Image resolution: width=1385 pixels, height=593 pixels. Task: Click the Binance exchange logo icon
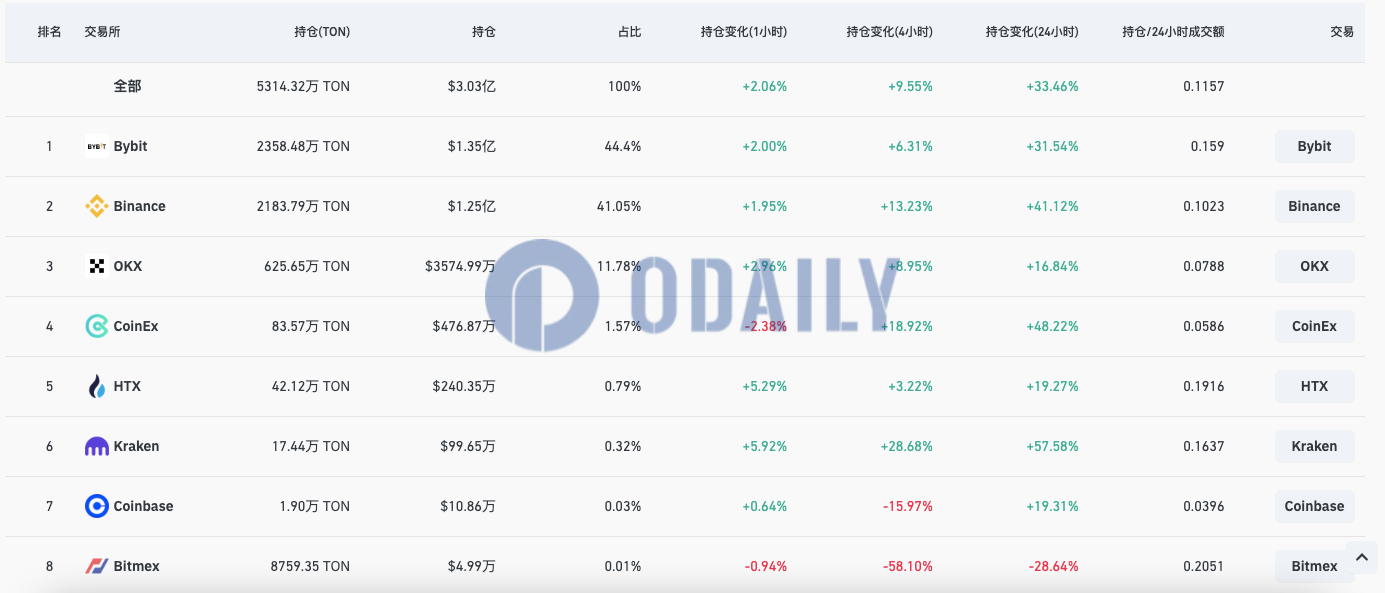pyautogui.click(x=97, y=206)
